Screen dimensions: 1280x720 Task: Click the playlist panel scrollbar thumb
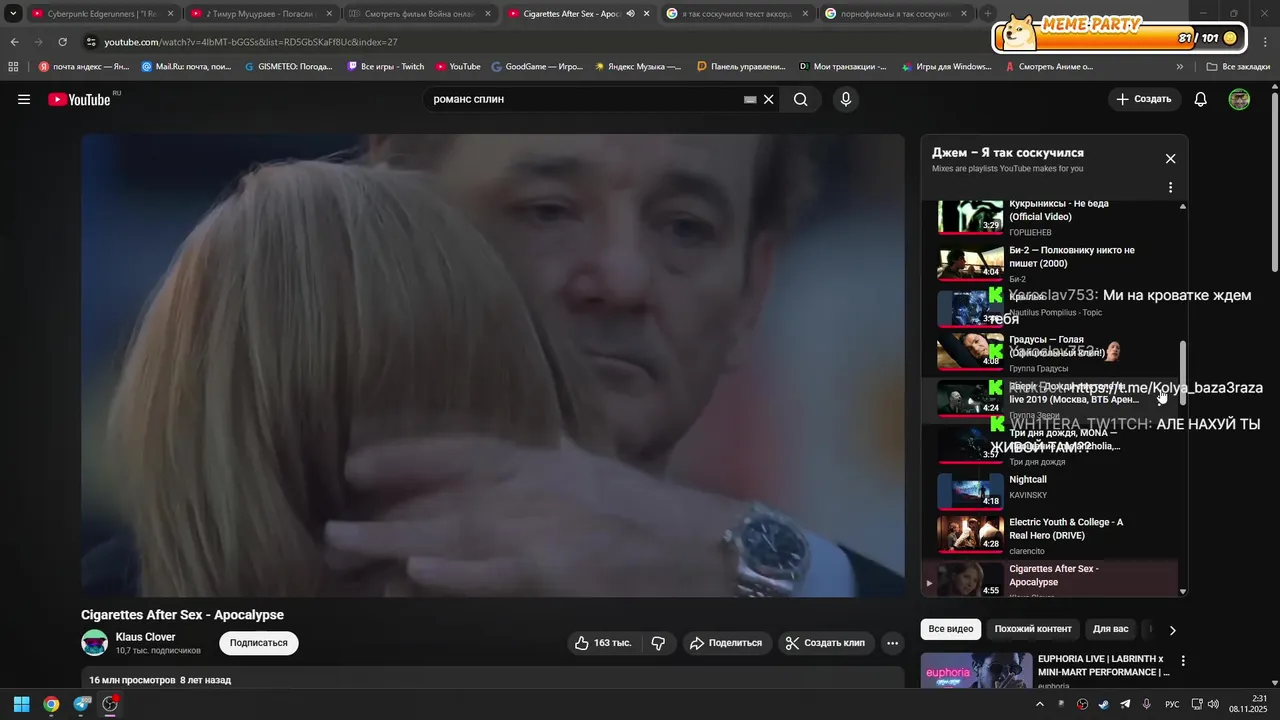(1183, 372)
